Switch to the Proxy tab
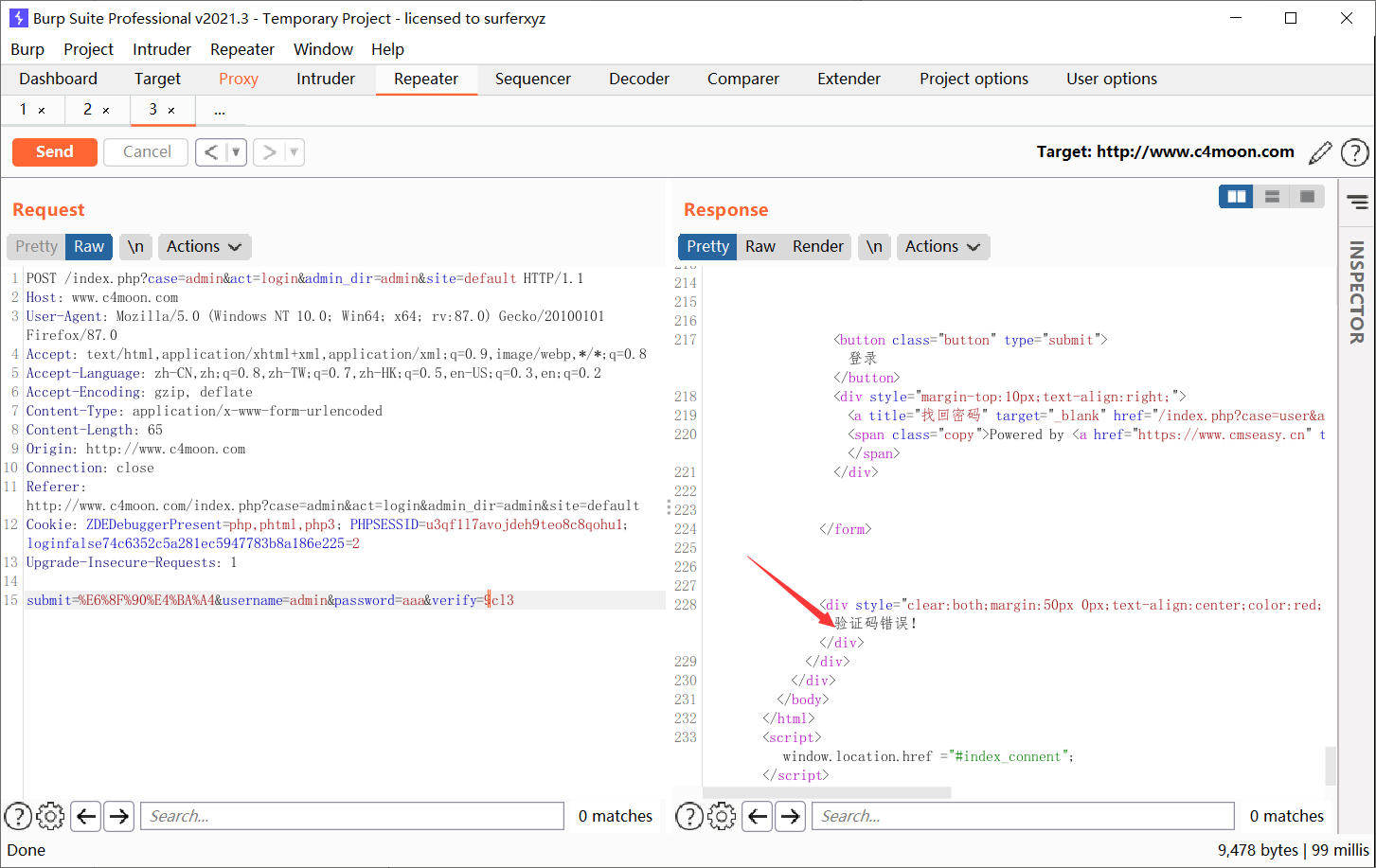The height and width of the screenshot is (868, 1376). tap(239, 80)
